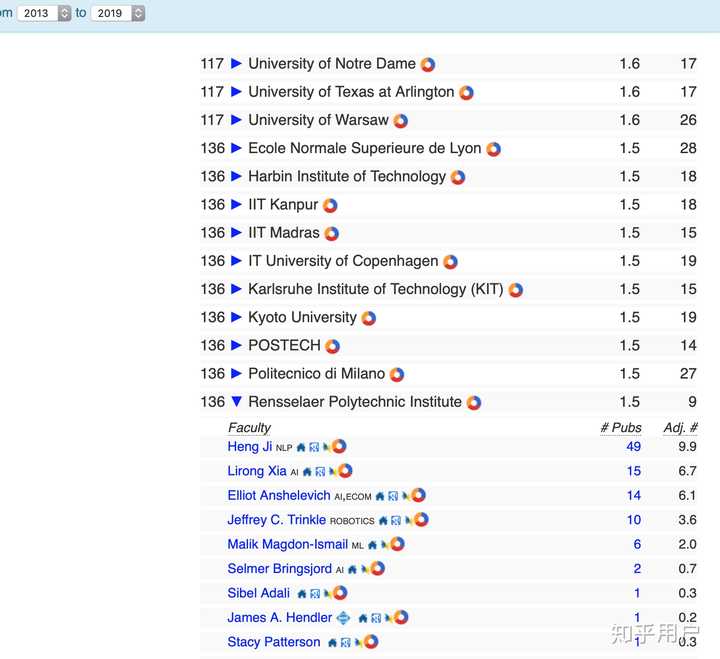
Task: Expand IIT Kanpur faculty list
Action: pyautogui.click(x=236, y=204)
